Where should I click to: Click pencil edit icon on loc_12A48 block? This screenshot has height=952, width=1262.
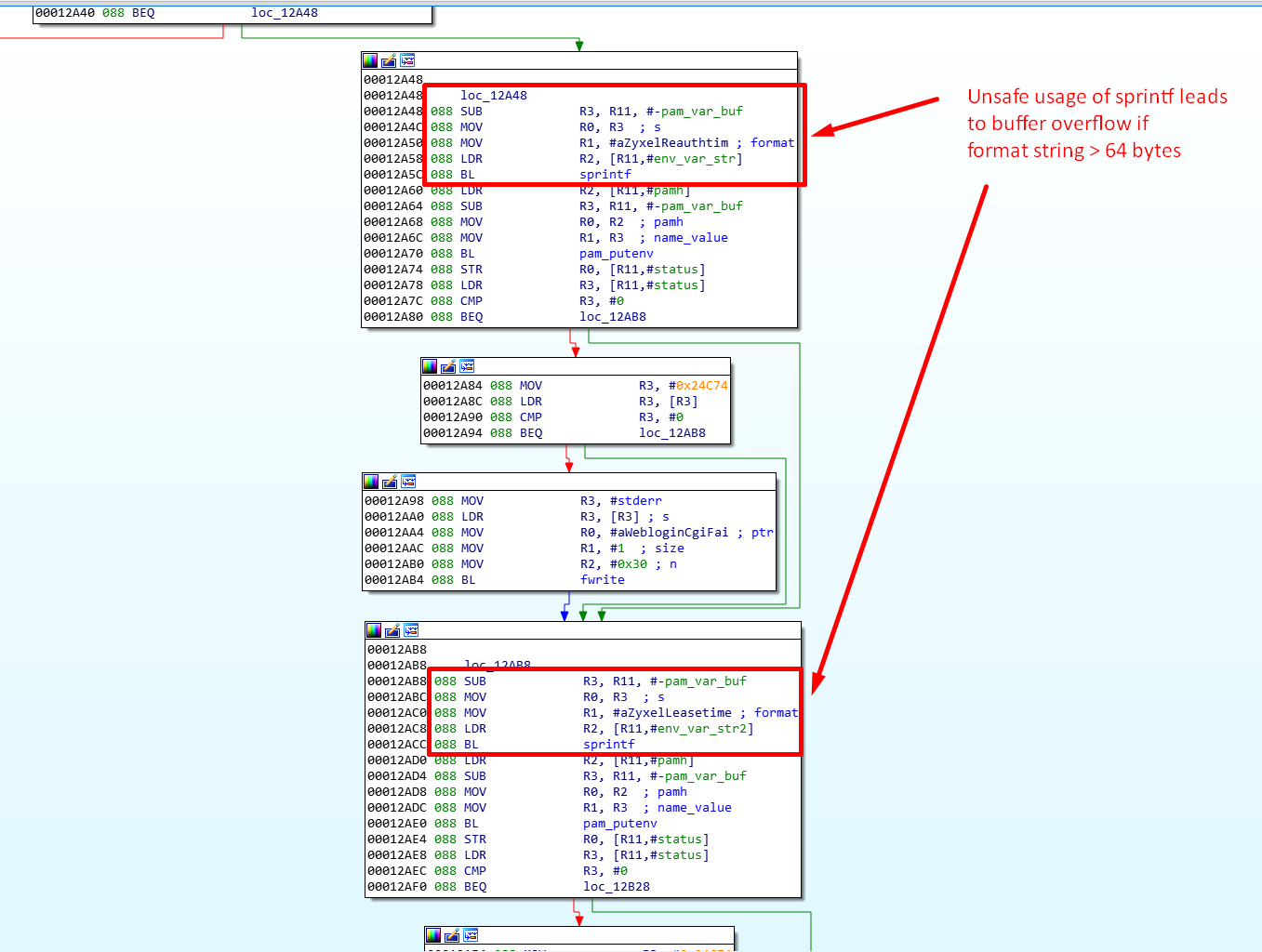tap(389, 60)
